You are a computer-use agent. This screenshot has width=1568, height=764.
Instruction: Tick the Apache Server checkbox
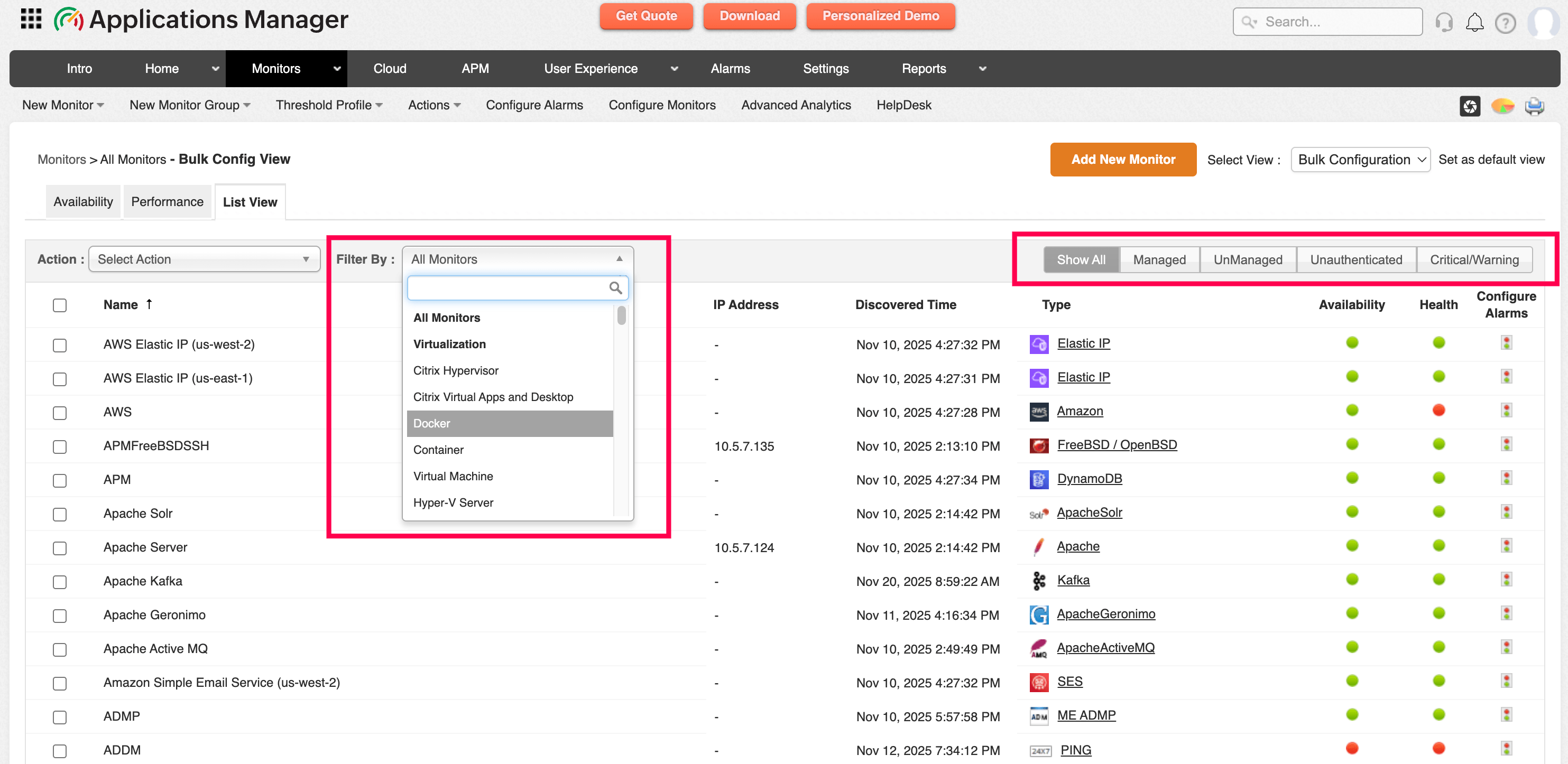point(60,548)
